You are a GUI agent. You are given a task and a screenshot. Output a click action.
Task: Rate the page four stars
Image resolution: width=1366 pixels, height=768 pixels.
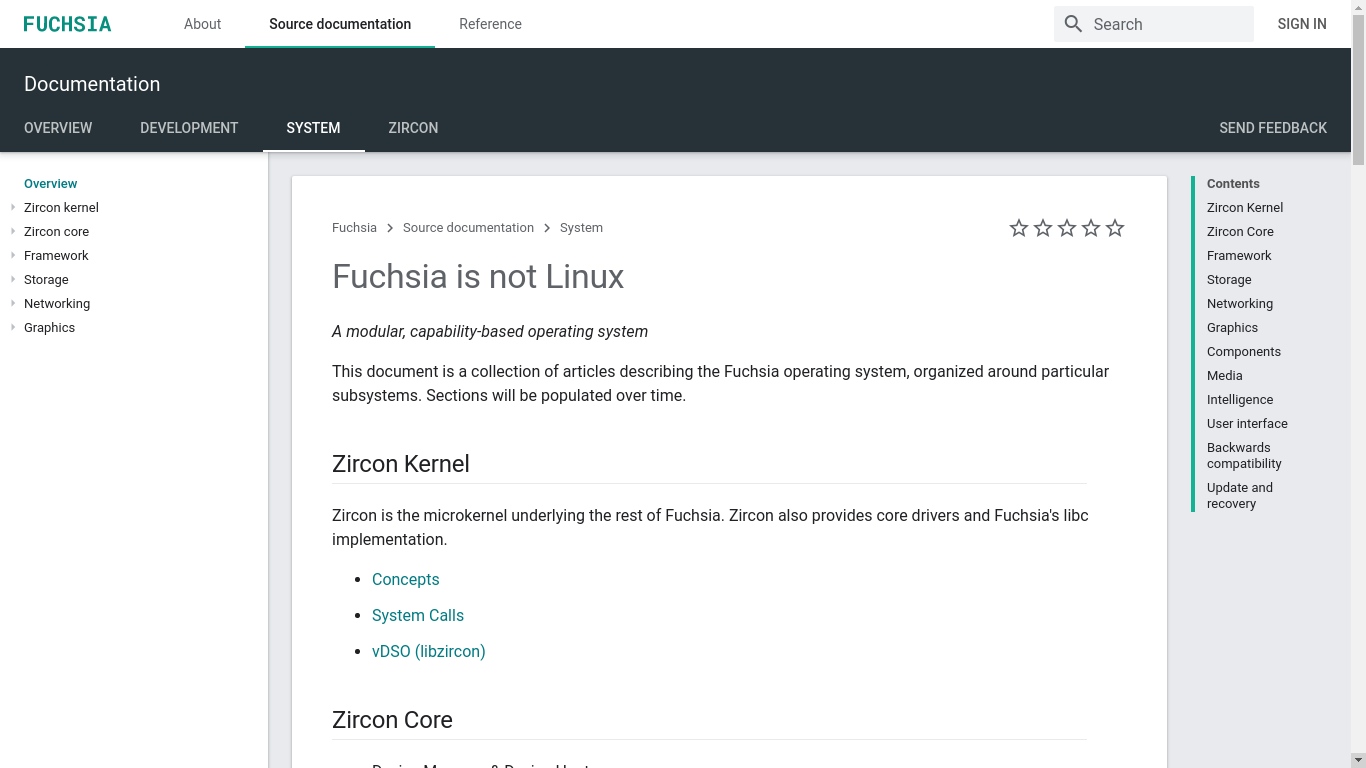pos(1091,228)
